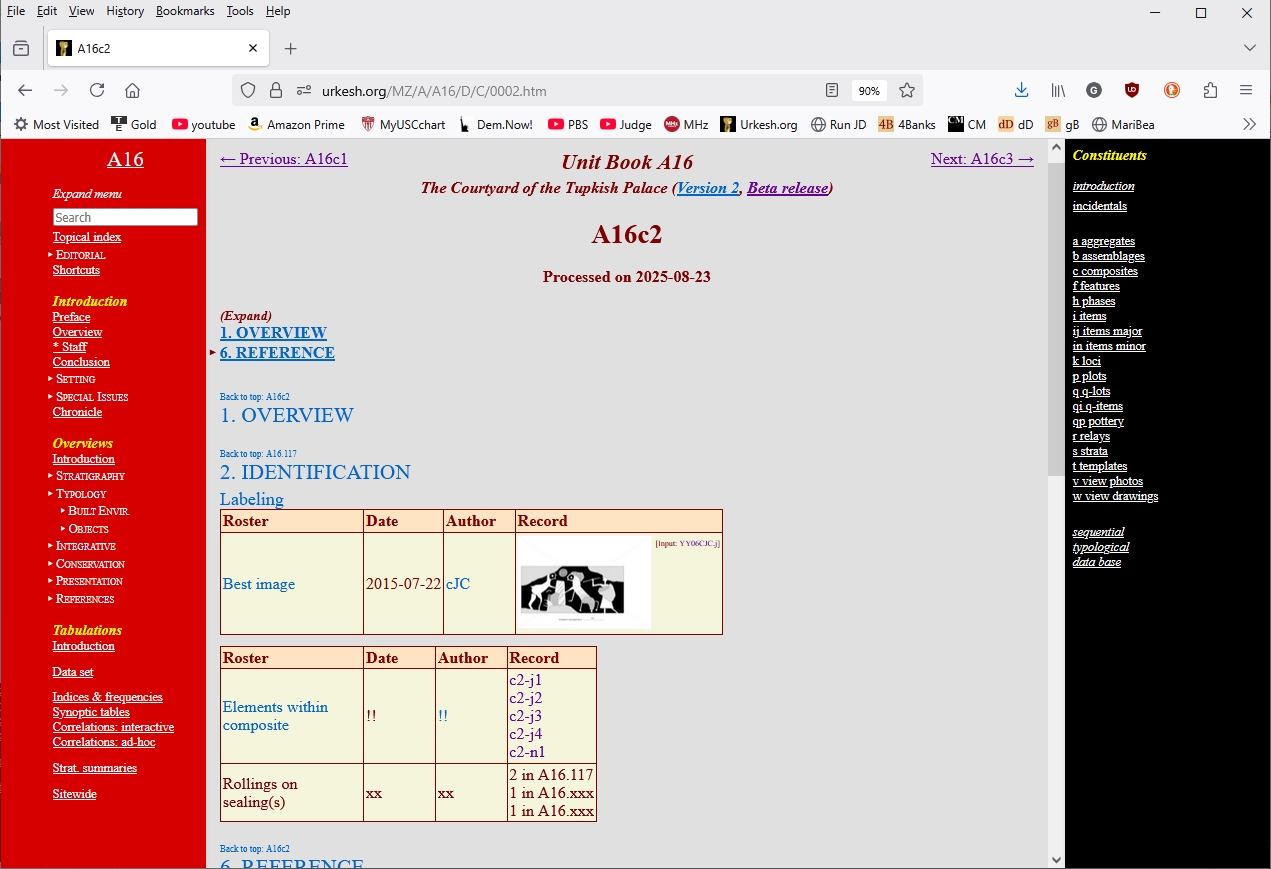The width and height of the screenshot is (1271, 869).
Task: Open the 'typological' link in Constituents
Action: 1101,547
